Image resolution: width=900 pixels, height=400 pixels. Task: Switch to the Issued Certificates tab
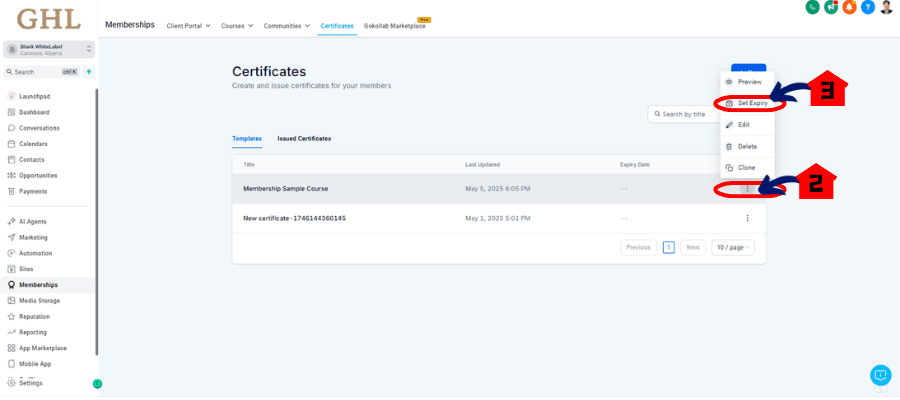[304, 138]
